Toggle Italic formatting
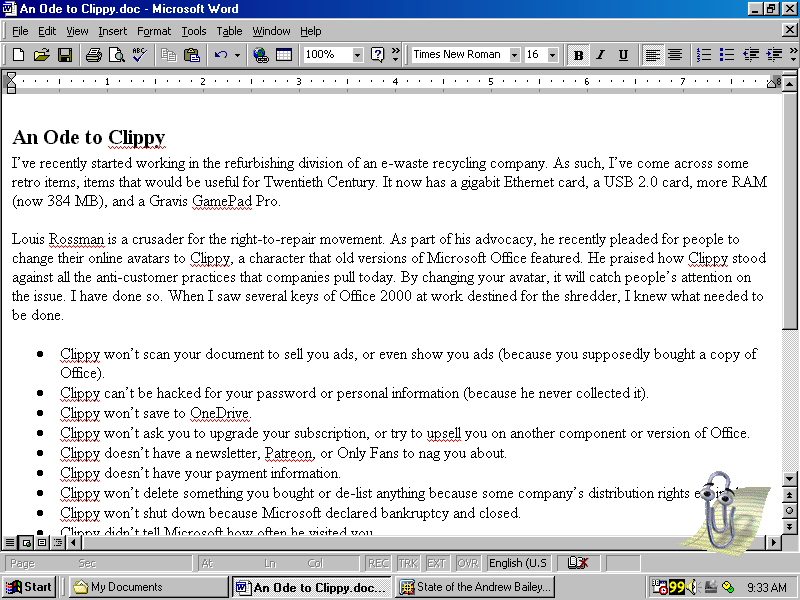The height and width of the screenshot is (600, 800). tap(601, 55)
